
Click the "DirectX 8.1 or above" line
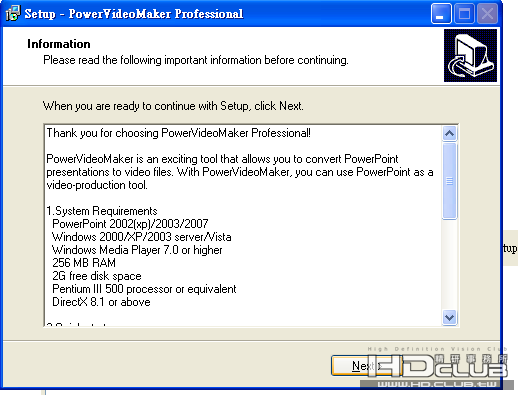click(101, 302)
